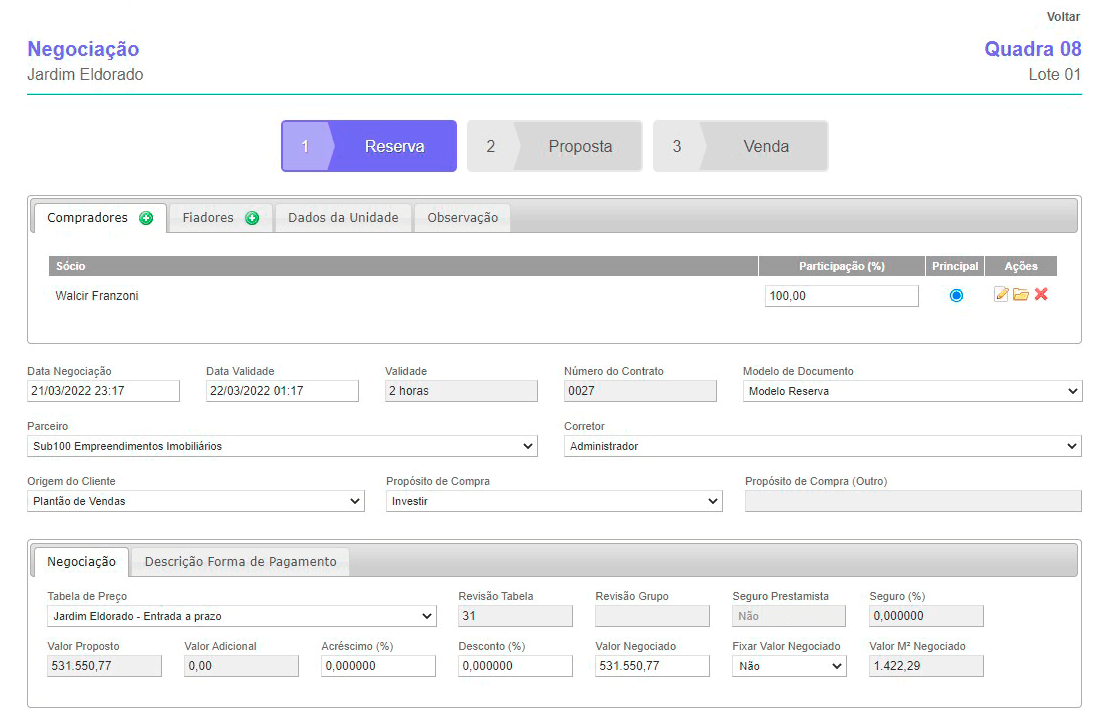Viewport: 1108px width, 715px height.
Task: Choose a Tabela de Preço option
Action: click(x=242, y=616)
